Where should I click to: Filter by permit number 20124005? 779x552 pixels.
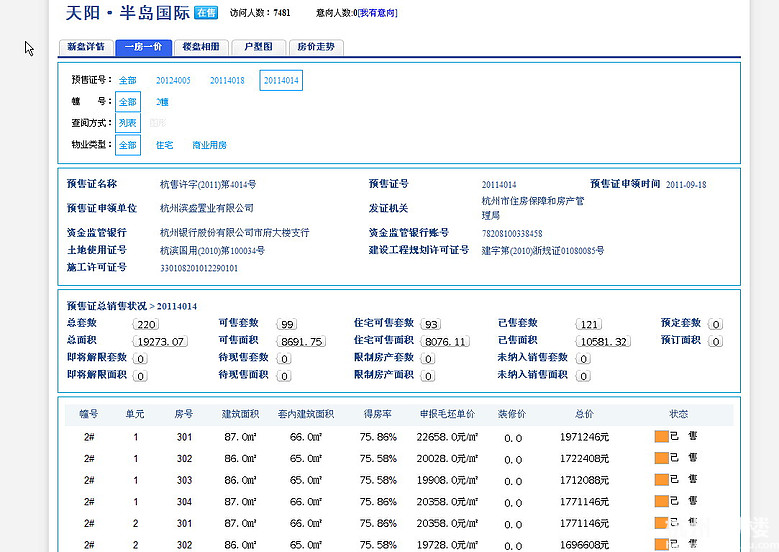pos(173,80)
